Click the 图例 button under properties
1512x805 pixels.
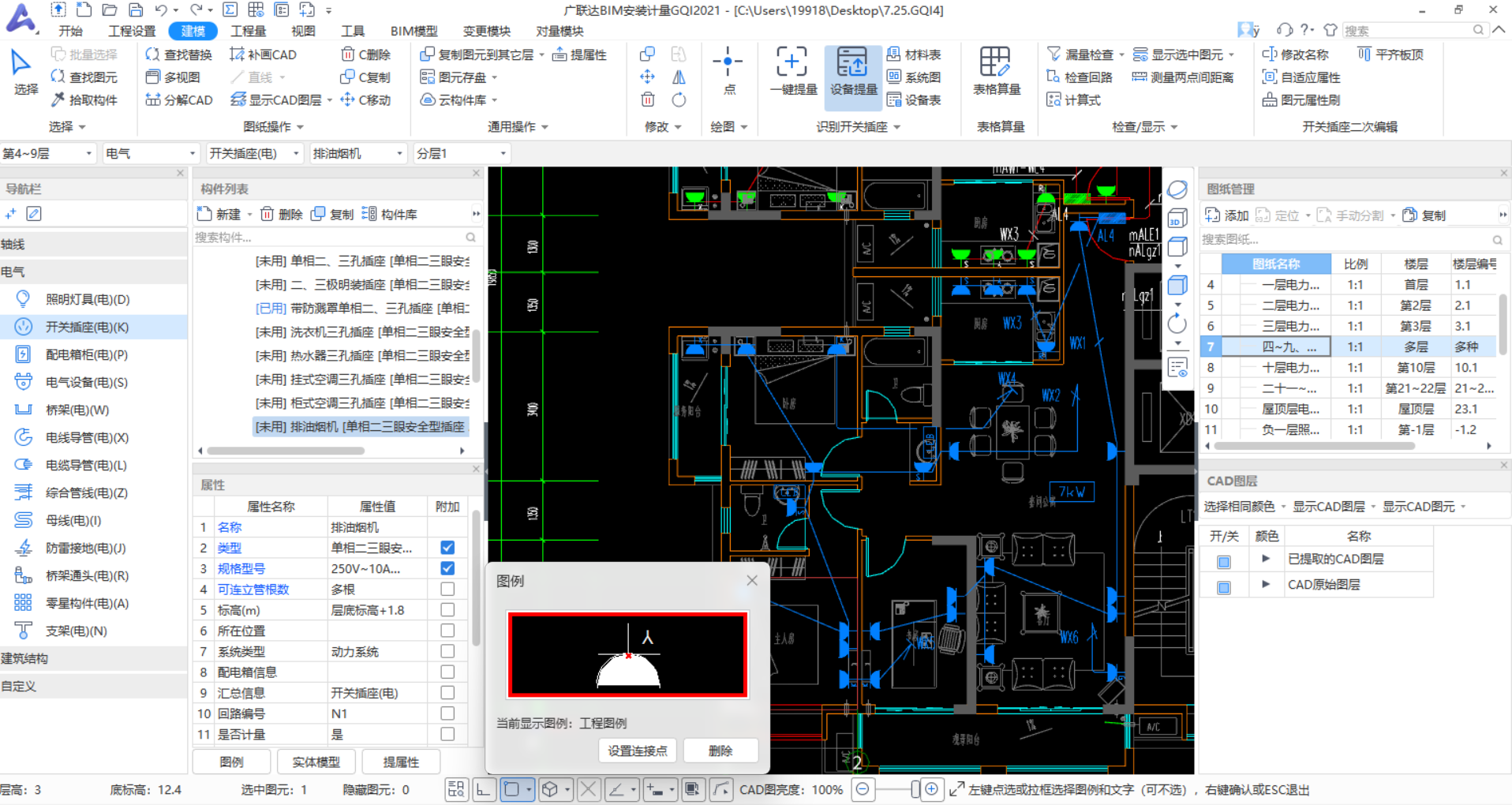[232, 762]
